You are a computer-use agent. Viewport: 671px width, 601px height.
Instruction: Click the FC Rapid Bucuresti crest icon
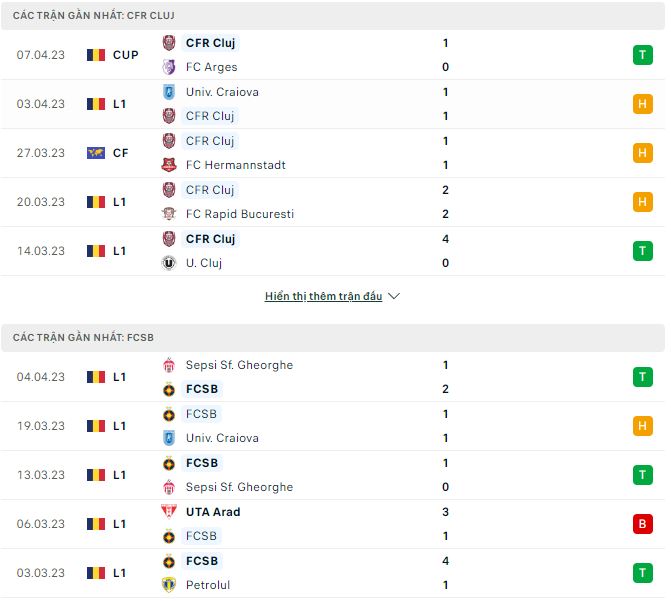168,214
